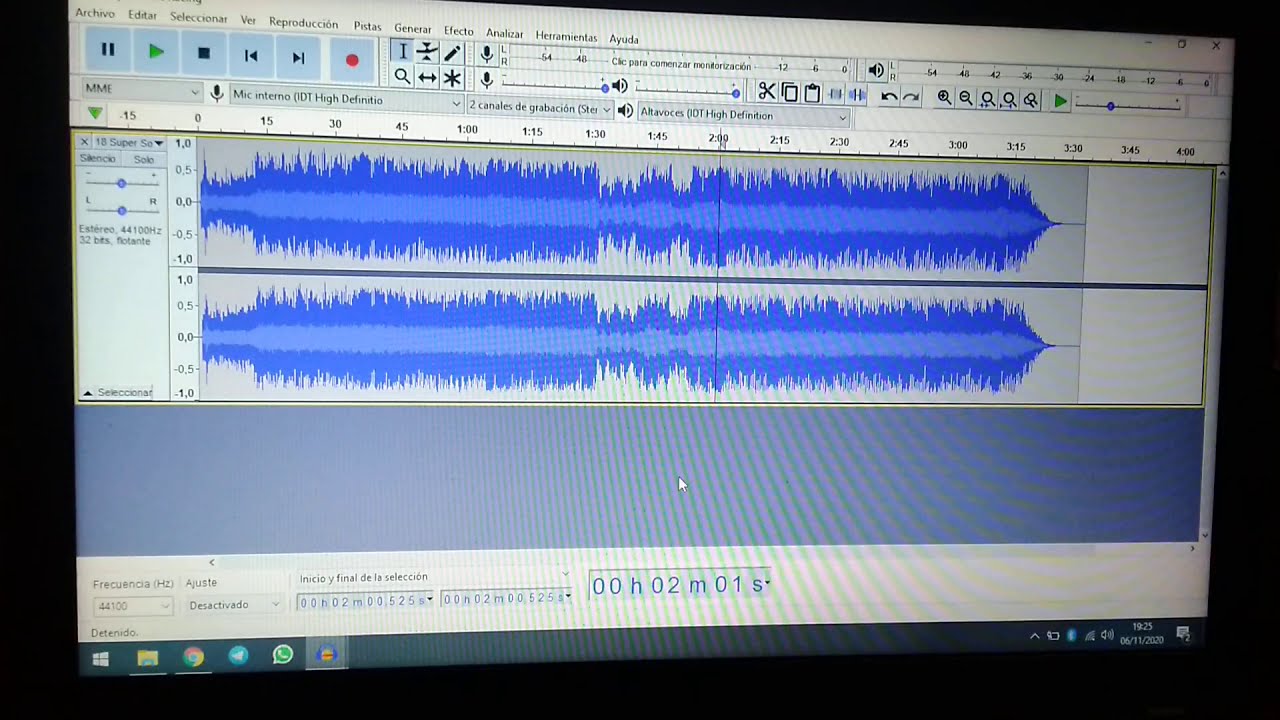This screenshot has width=1280, height=720.
Task: Select the Time Shift tool
Action: coord(427,77)
